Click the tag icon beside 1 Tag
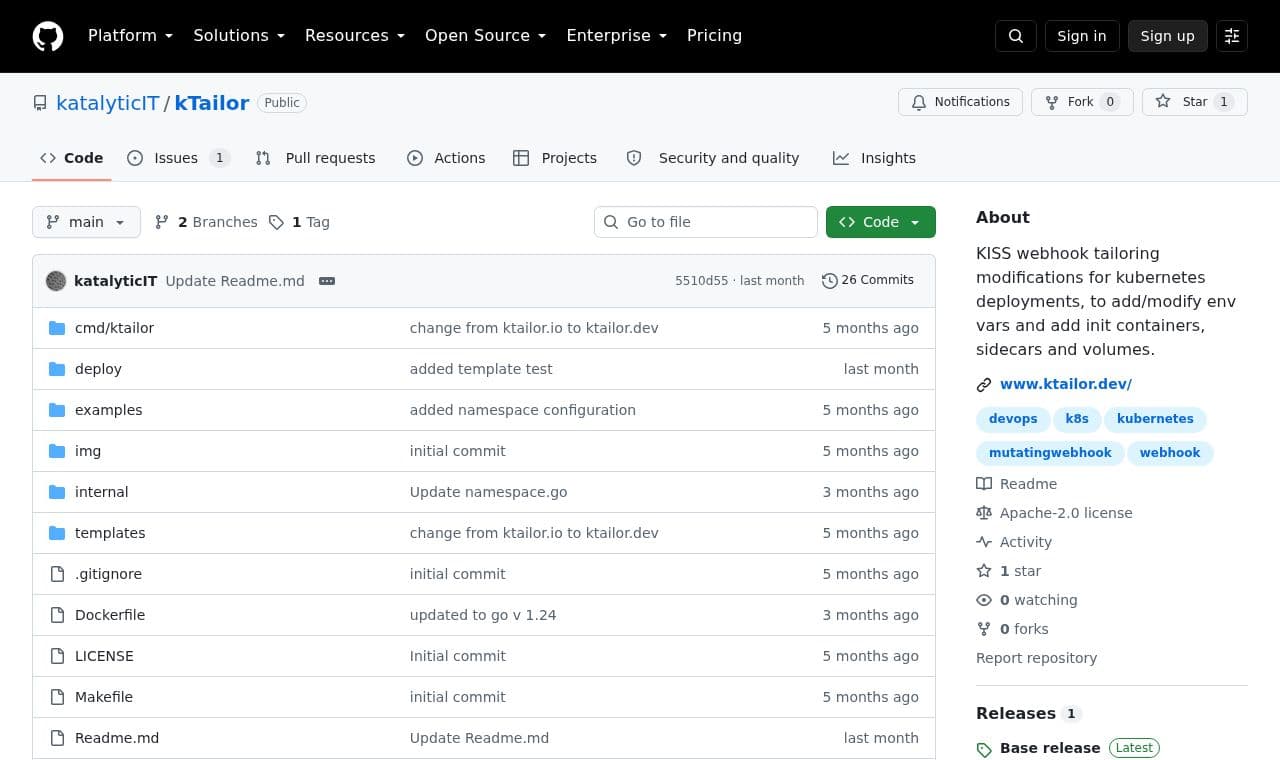 click(x=276, y=222)
